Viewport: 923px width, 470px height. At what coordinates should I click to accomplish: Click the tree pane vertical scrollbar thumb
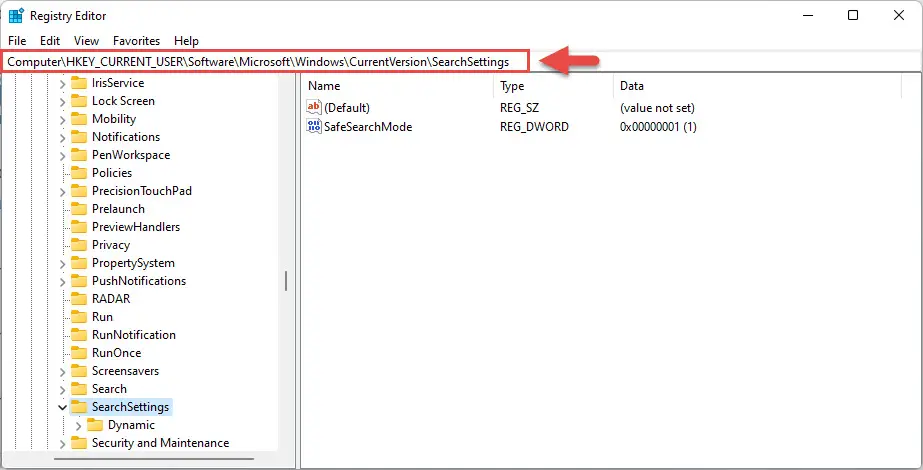tap(286, 281)
